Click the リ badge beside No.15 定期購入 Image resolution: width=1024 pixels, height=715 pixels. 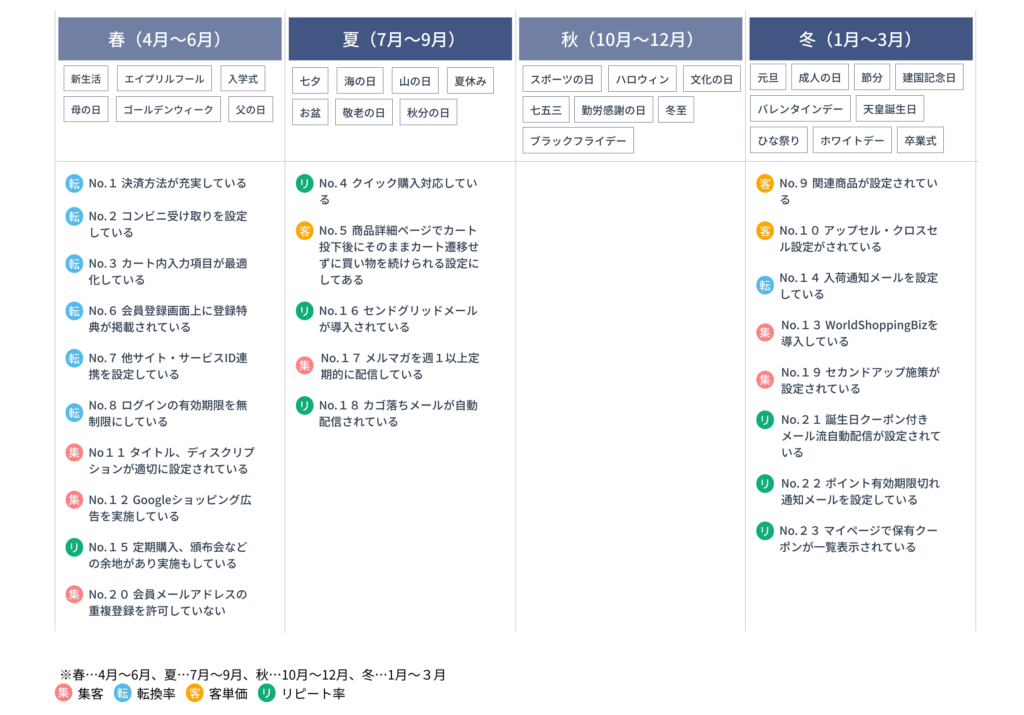(x=74, y=547)
